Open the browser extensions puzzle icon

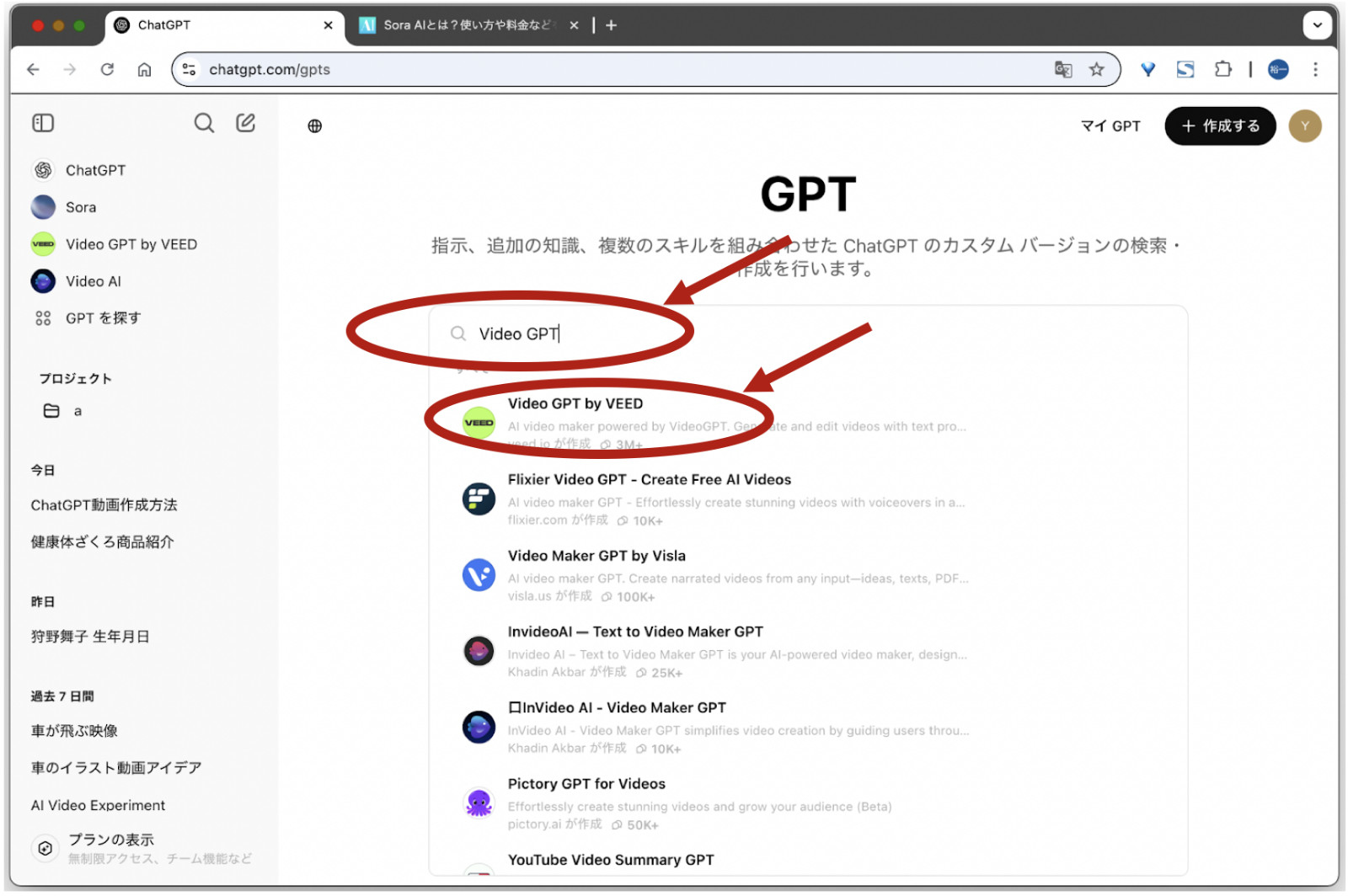click(x=1223, y=70)
